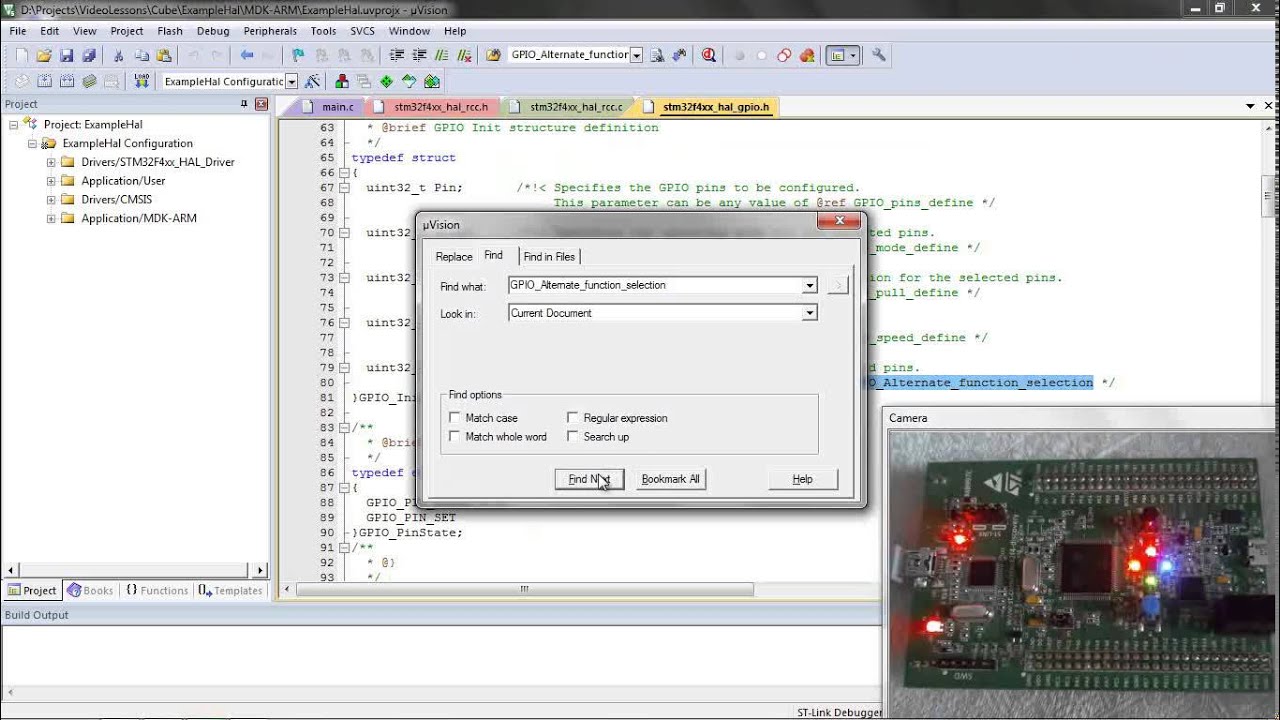The width and height of the screenshot is (1280, 720).
Task: Click the Paste clipboard icon
Action: 163,56
